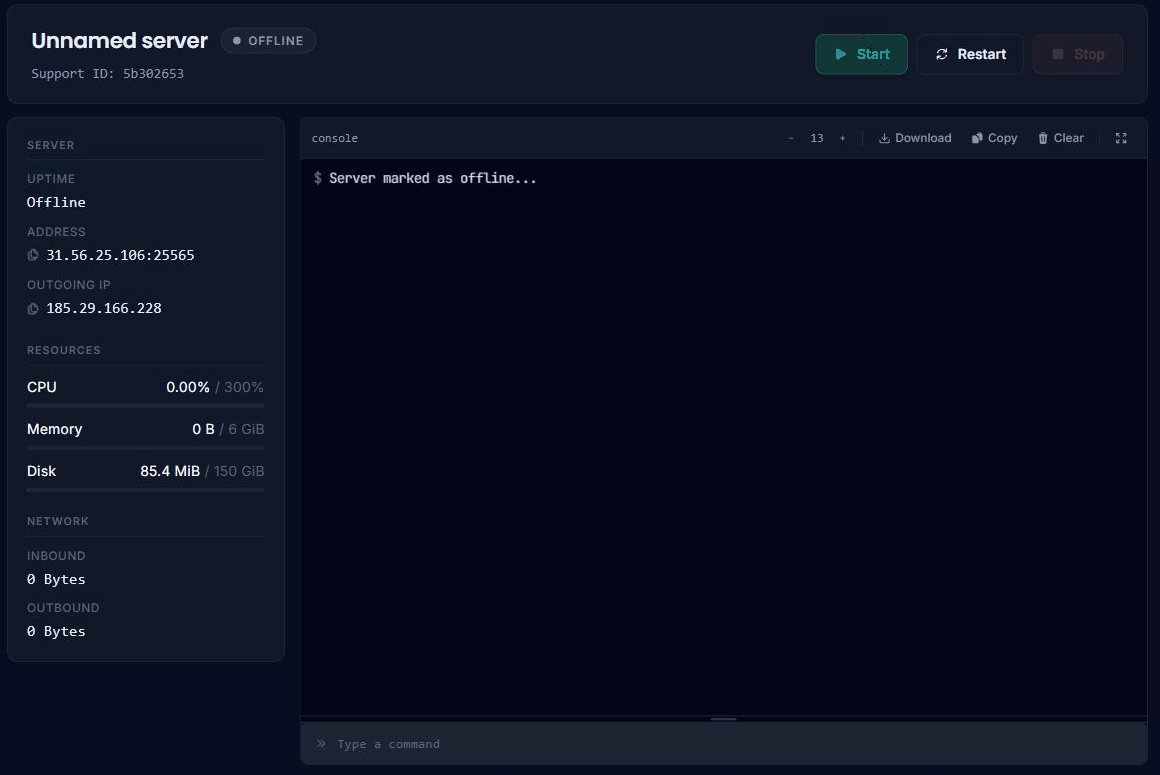Start the server with the Start button
1160x775 pixels.
[861, 54]
